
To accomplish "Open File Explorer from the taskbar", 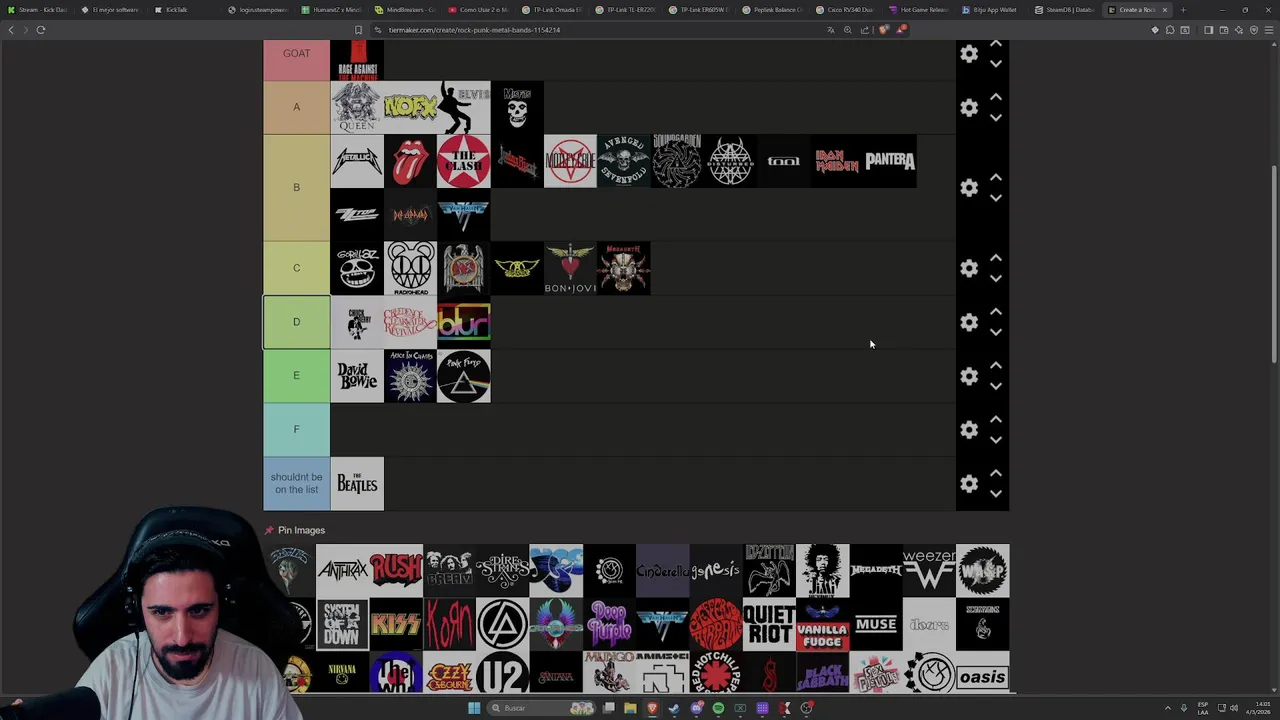I will click(x=630, y=708).
